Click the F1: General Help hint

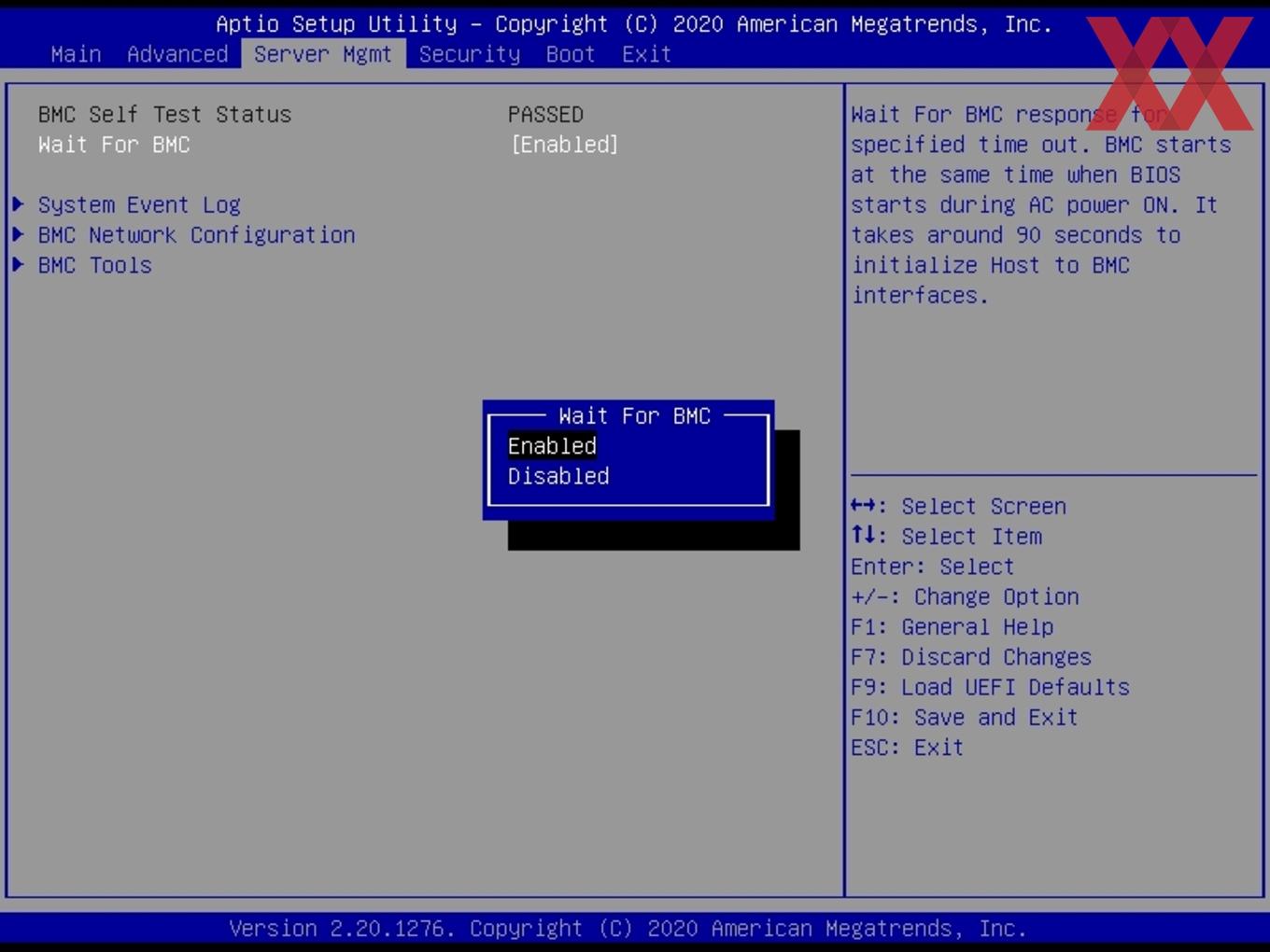click(x=952, y=627)
